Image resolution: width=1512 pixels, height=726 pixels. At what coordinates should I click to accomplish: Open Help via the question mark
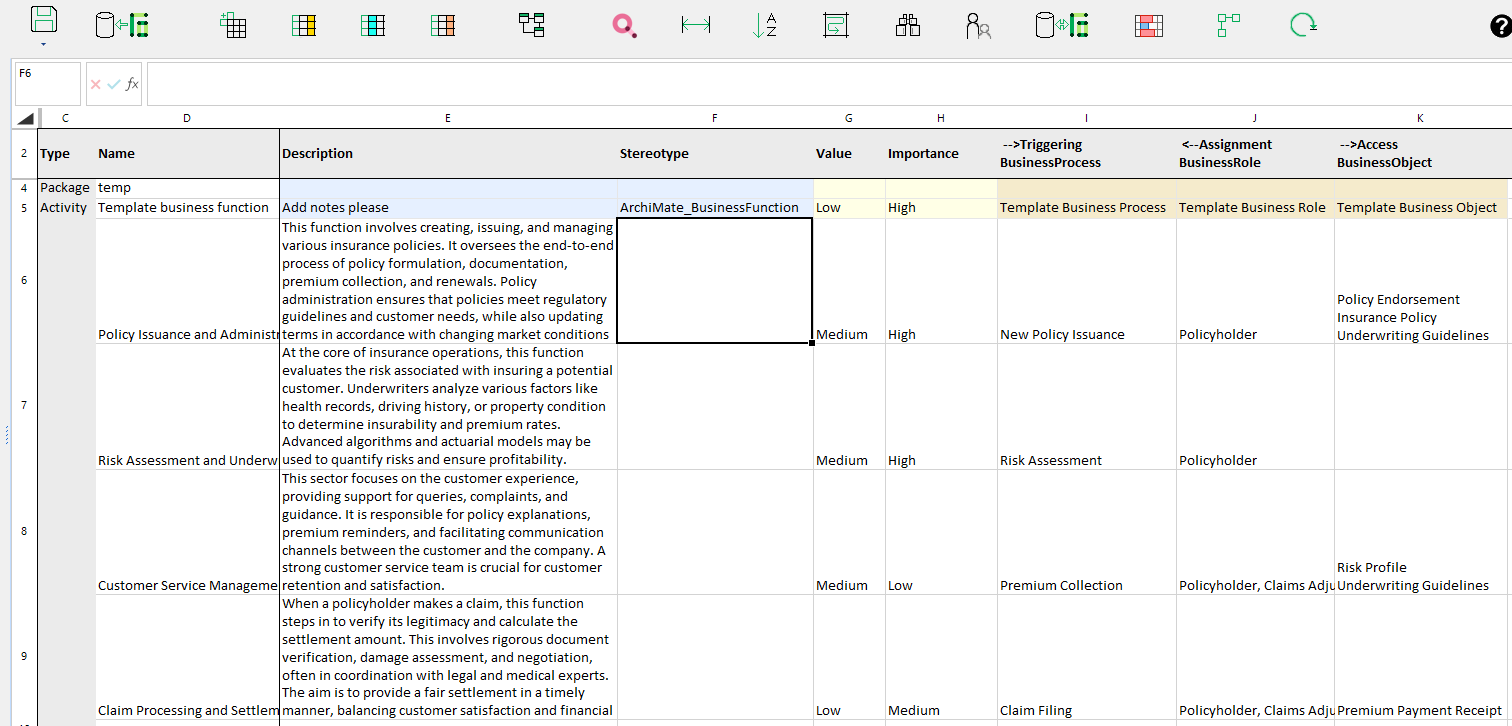[1500, 25]
